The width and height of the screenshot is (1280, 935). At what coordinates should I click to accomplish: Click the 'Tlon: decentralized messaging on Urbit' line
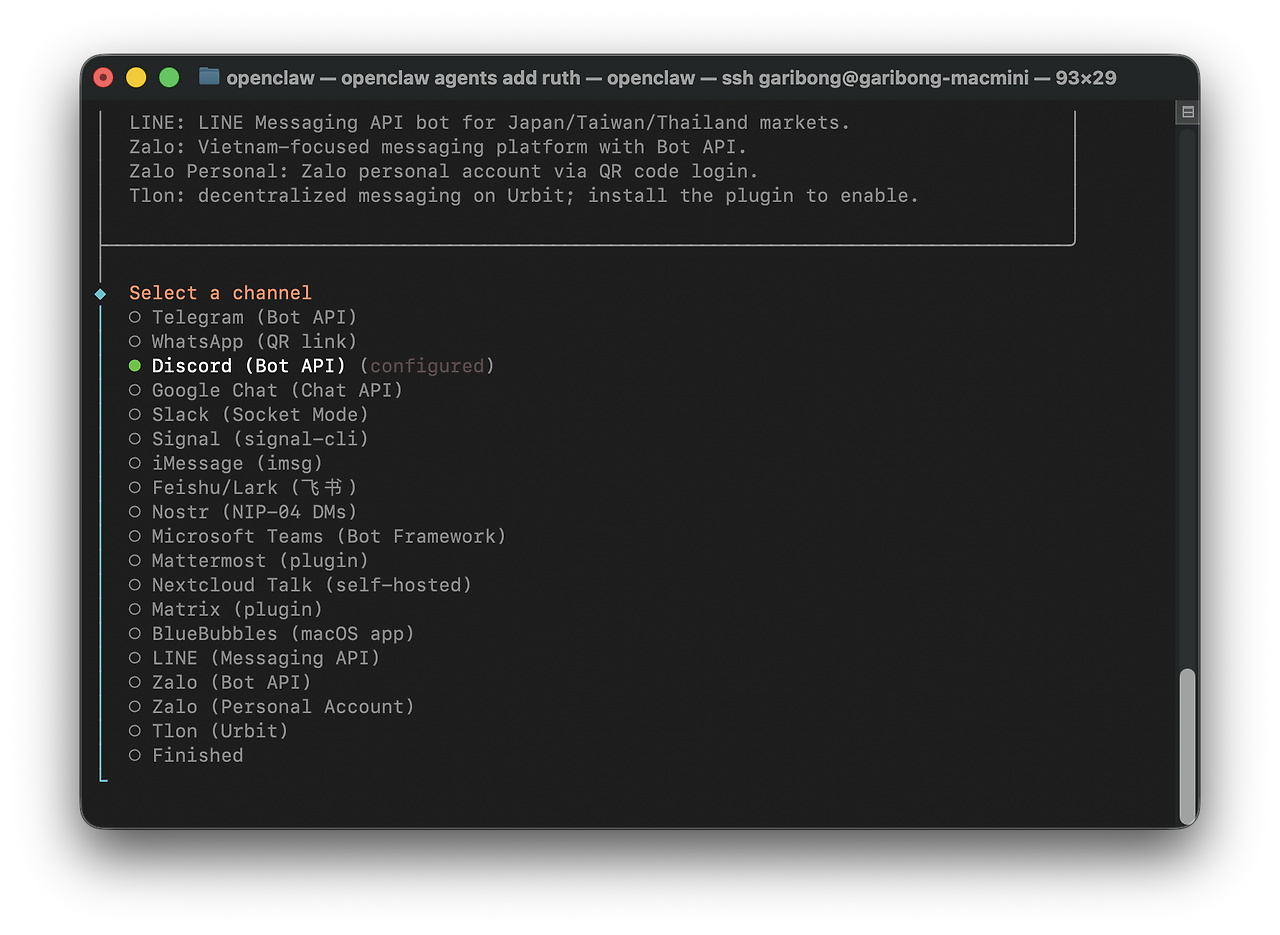(x=524, y=196)
